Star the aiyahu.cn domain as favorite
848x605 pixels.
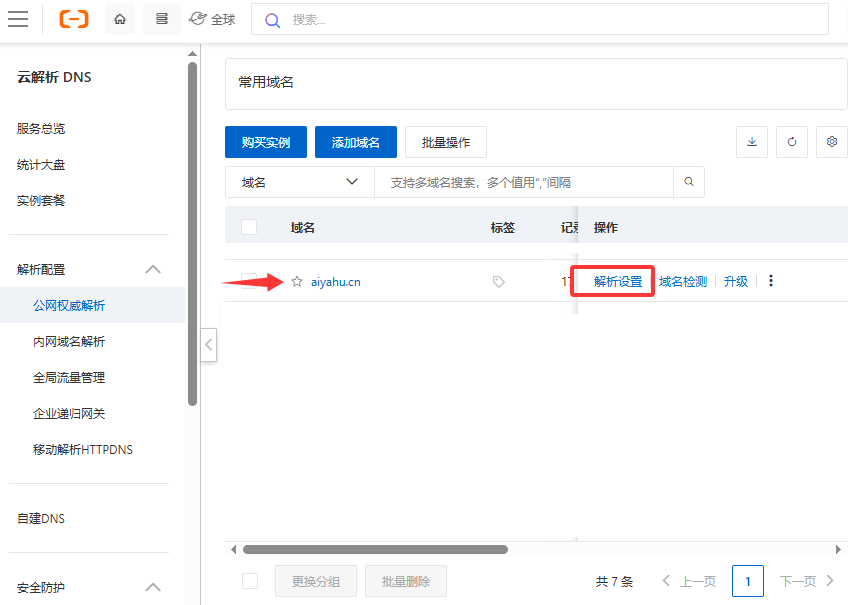coord(297,282)
